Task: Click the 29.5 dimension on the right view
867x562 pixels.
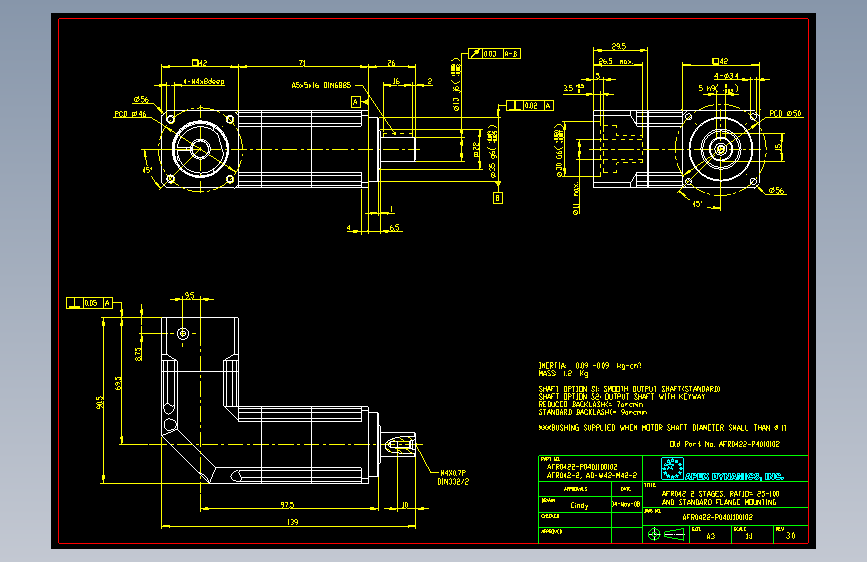Action: [x=619, y=46]
